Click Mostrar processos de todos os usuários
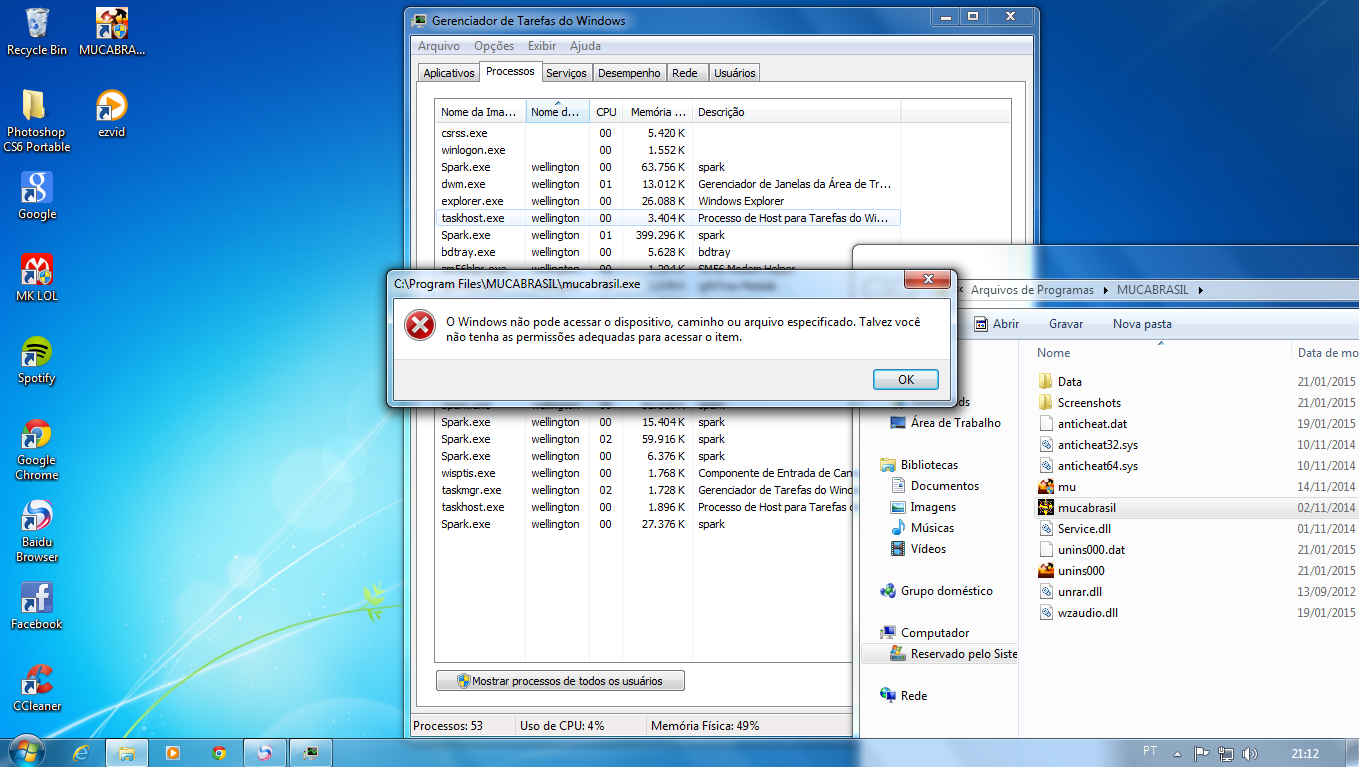 (x=560, y=681)
